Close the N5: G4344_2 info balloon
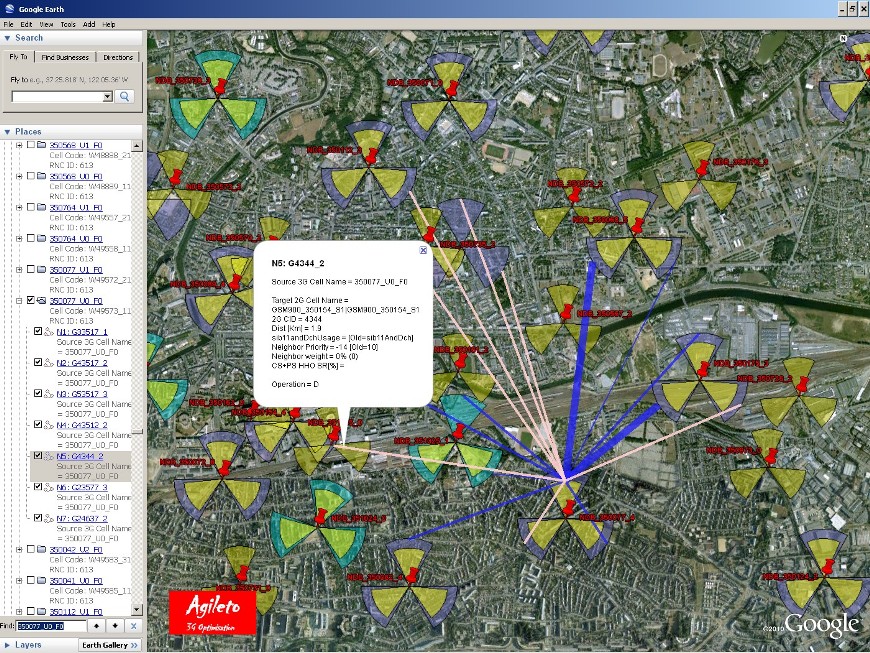870x653 pixels. pos(423,251)
